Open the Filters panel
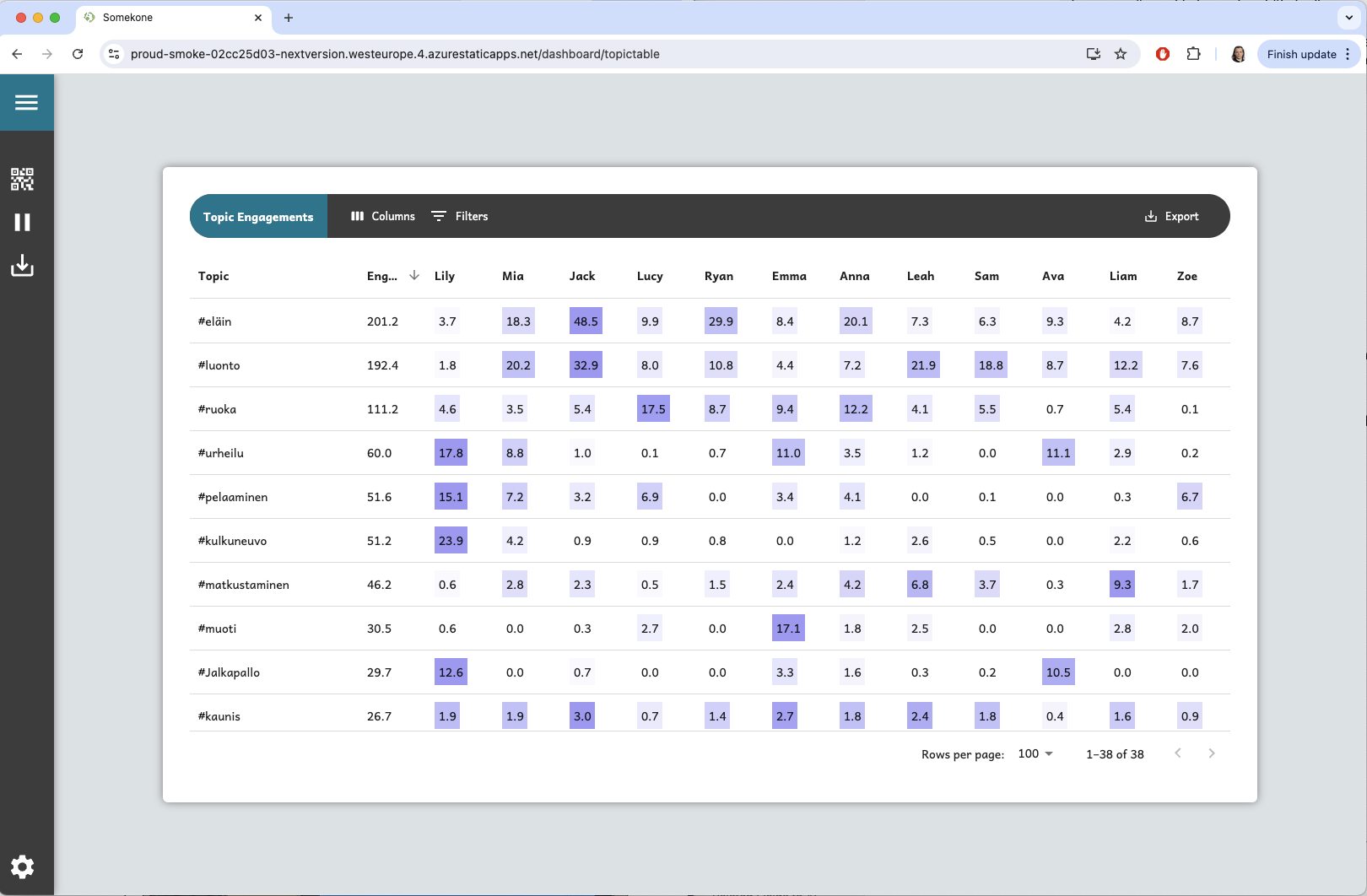The width and height of the screenshot is (1367, 896). tap(460, 217)
